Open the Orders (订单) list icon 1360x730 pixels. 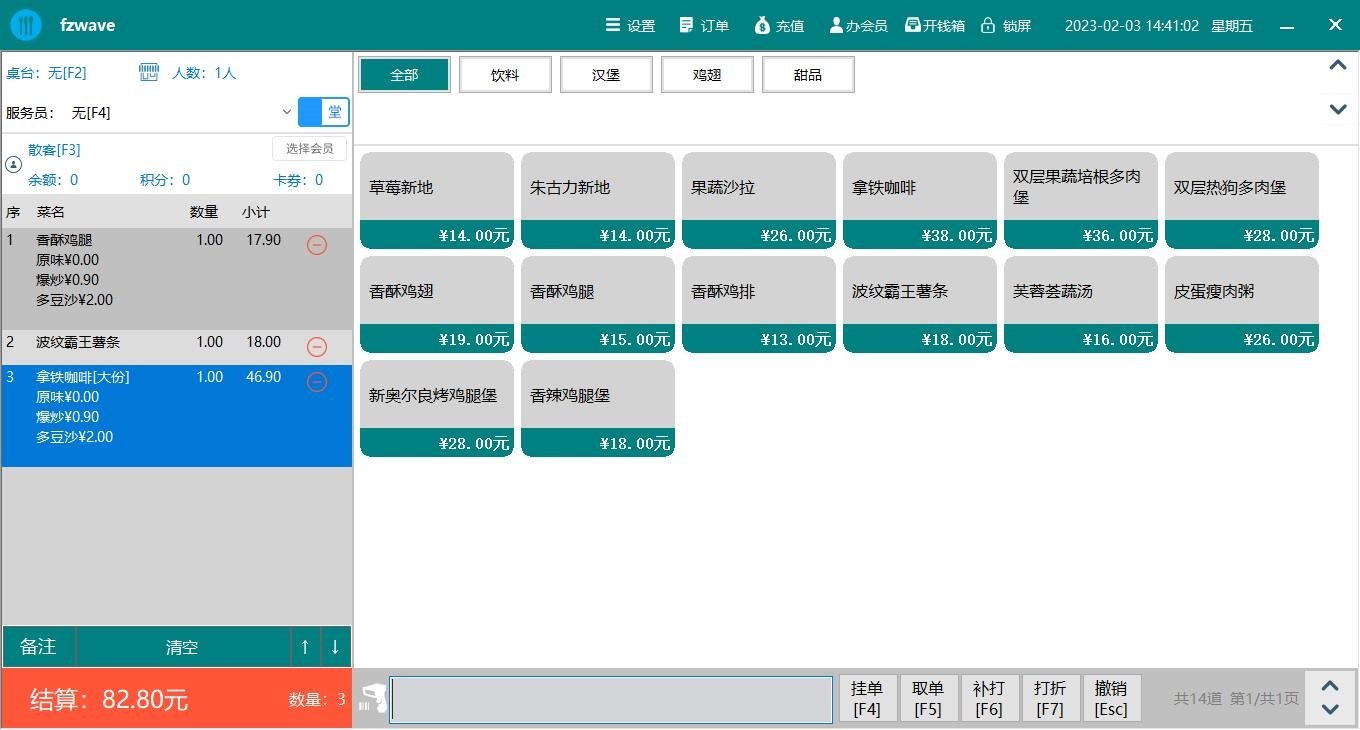pos(686,25)
